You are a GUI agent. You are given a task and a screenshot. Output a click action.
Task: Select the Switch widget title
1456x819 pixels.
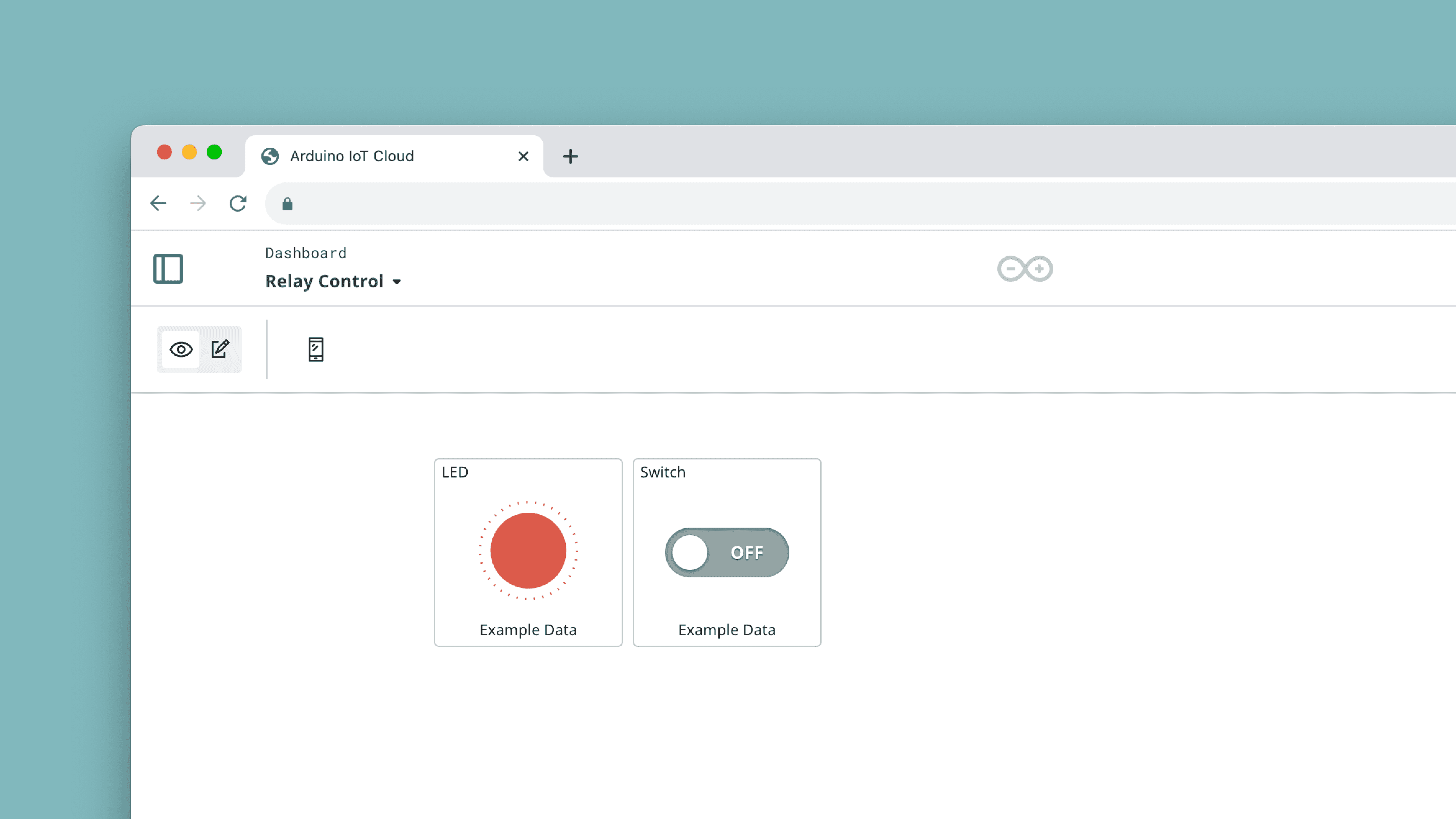[663, 472]
